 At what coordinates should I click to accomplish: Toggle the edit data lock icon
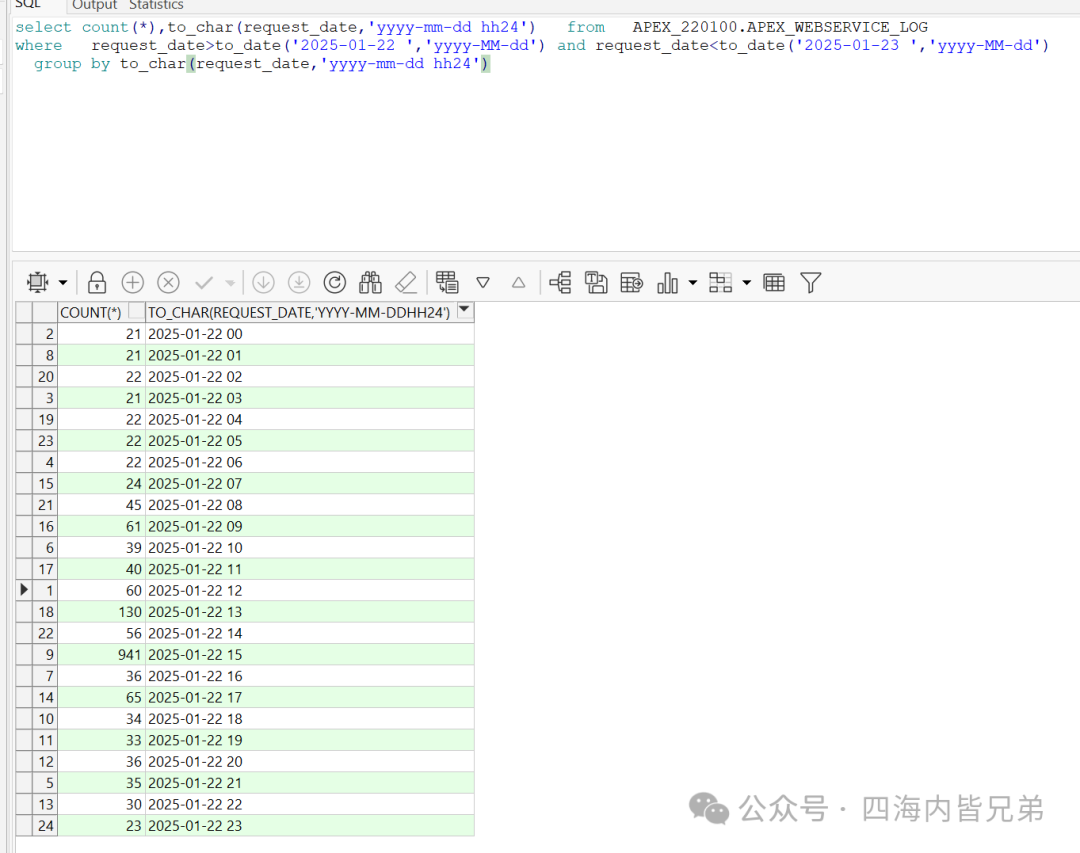coord(97,282)
